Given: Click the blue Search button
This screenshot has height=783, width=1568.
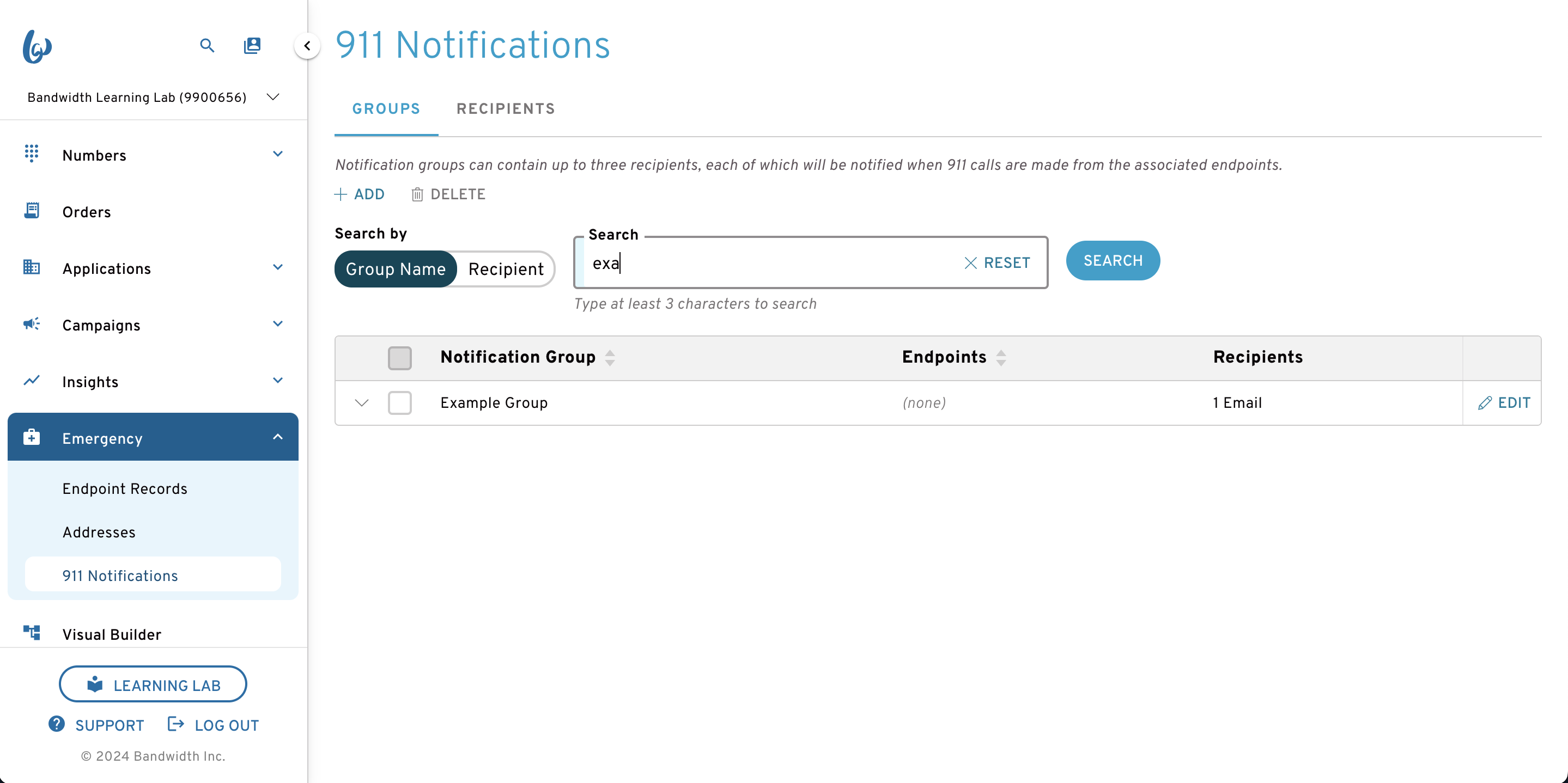Looking at the screenshot, I should pos(1113,260).
